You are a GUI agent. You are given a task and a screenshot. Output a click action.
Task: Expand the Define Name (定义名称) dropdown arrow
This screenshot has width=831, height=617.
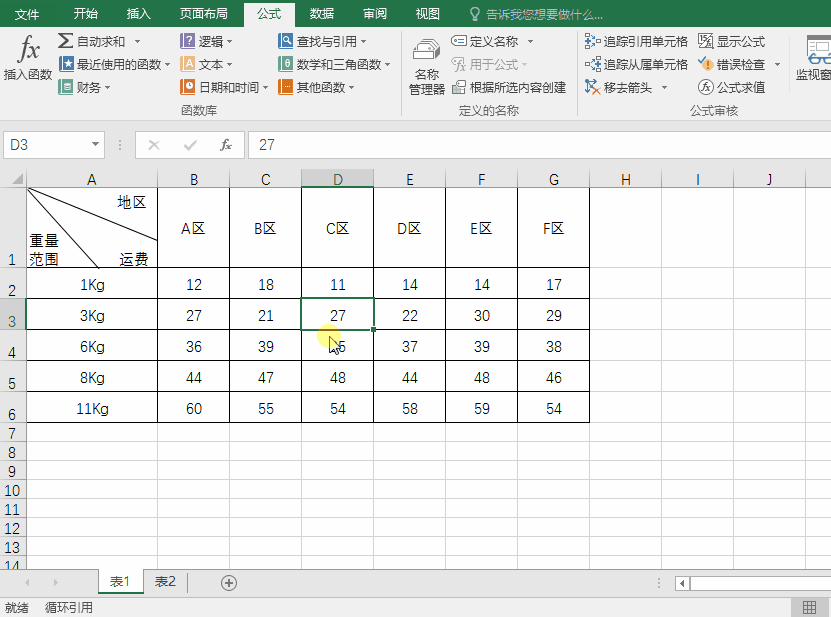531,41
